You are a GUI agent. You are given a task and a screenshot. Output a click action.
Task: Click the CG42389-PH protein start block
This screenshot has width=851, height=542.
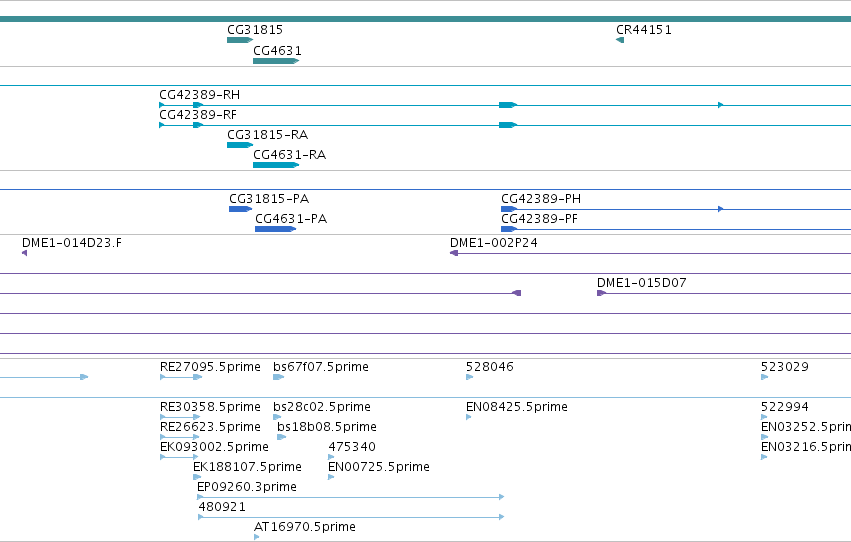509,209
